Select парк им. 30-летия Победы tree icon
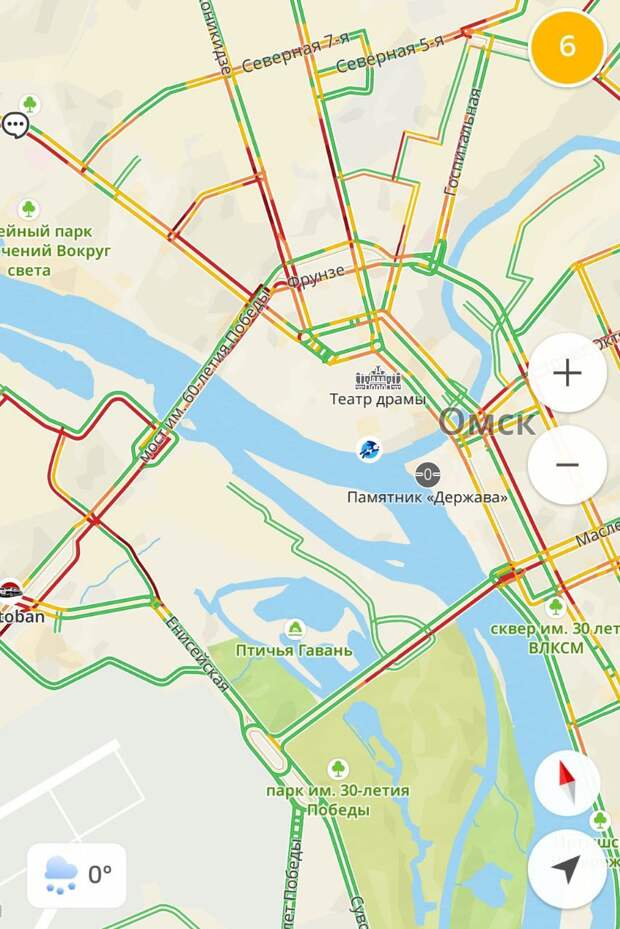This screenshot has height=929, width=620. (x=338, y=769)
